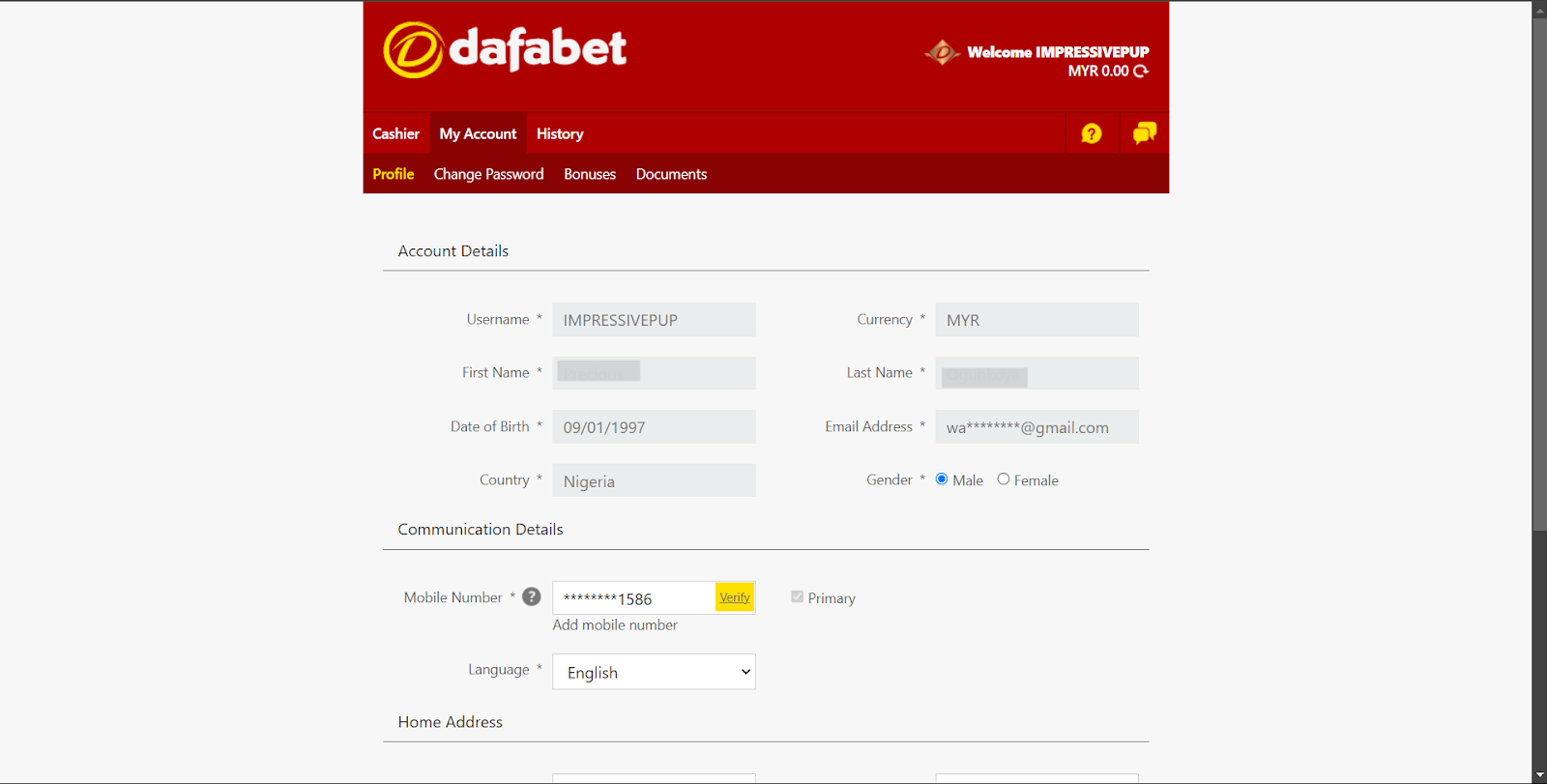Open the live chat bubbles icon

(1145, 133)
